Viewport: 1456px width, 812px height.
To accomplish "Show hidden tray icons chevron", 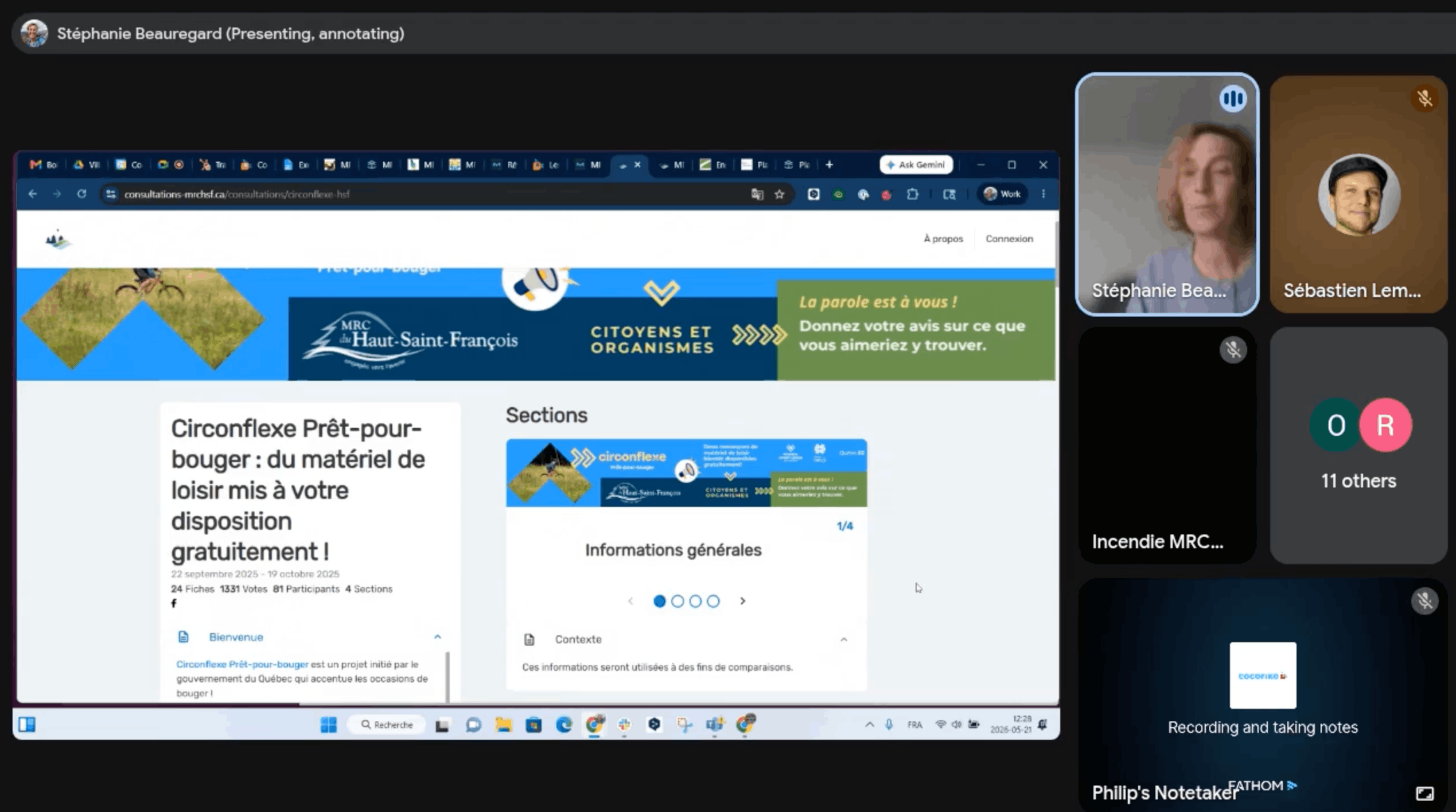I will pyautogui.click(x=870, y=724).
